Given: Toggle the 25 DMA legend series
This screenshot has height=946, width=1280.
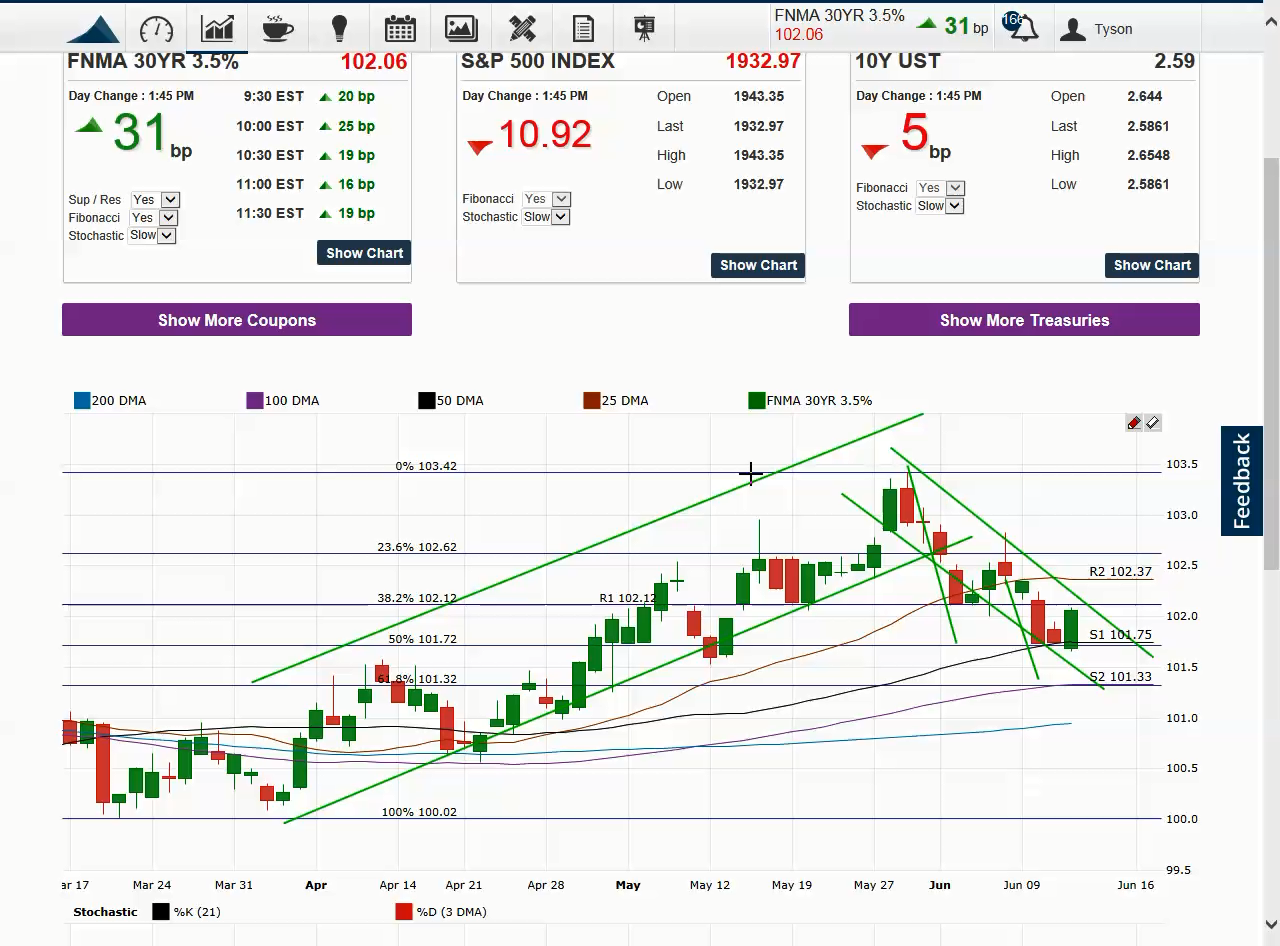Looking at the screenshot, I should pyautogui.click(x=591, y=401).
